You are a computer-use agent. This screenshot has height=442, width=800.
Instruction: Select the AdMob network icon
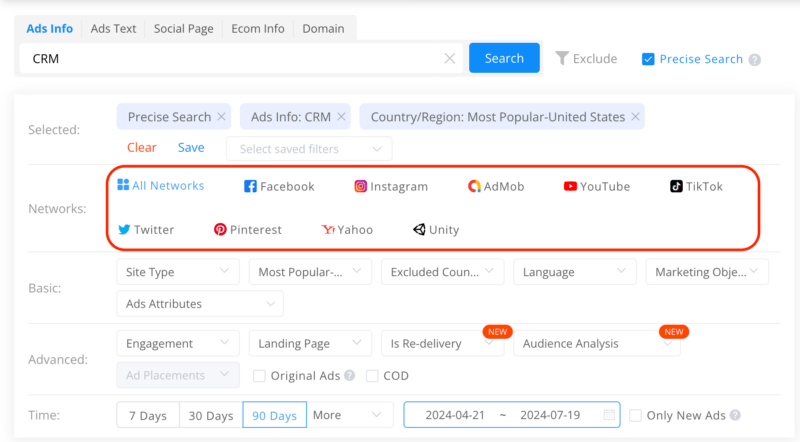pyautogui.click(x=474, y=186)
